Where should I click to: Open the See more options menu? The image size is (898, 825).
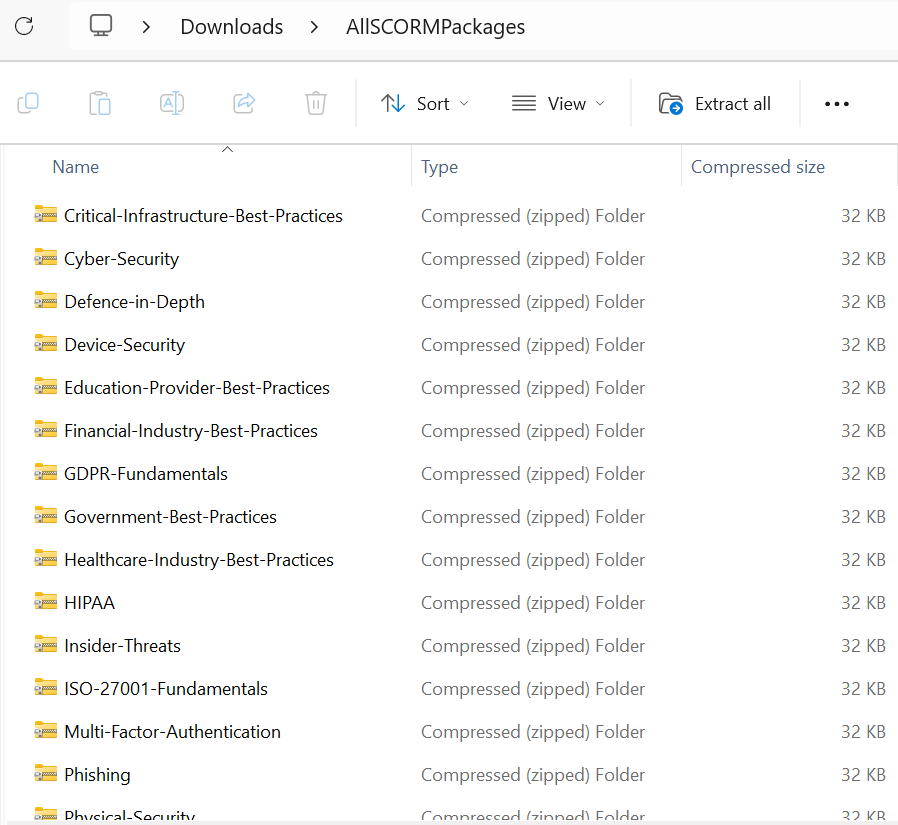837,104
